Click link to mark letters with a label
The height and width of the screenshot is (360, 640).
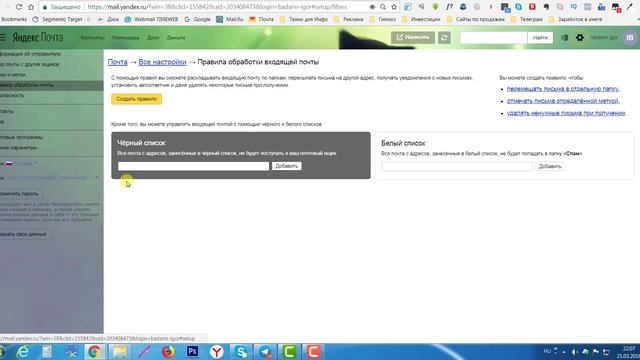pos(563,101)
